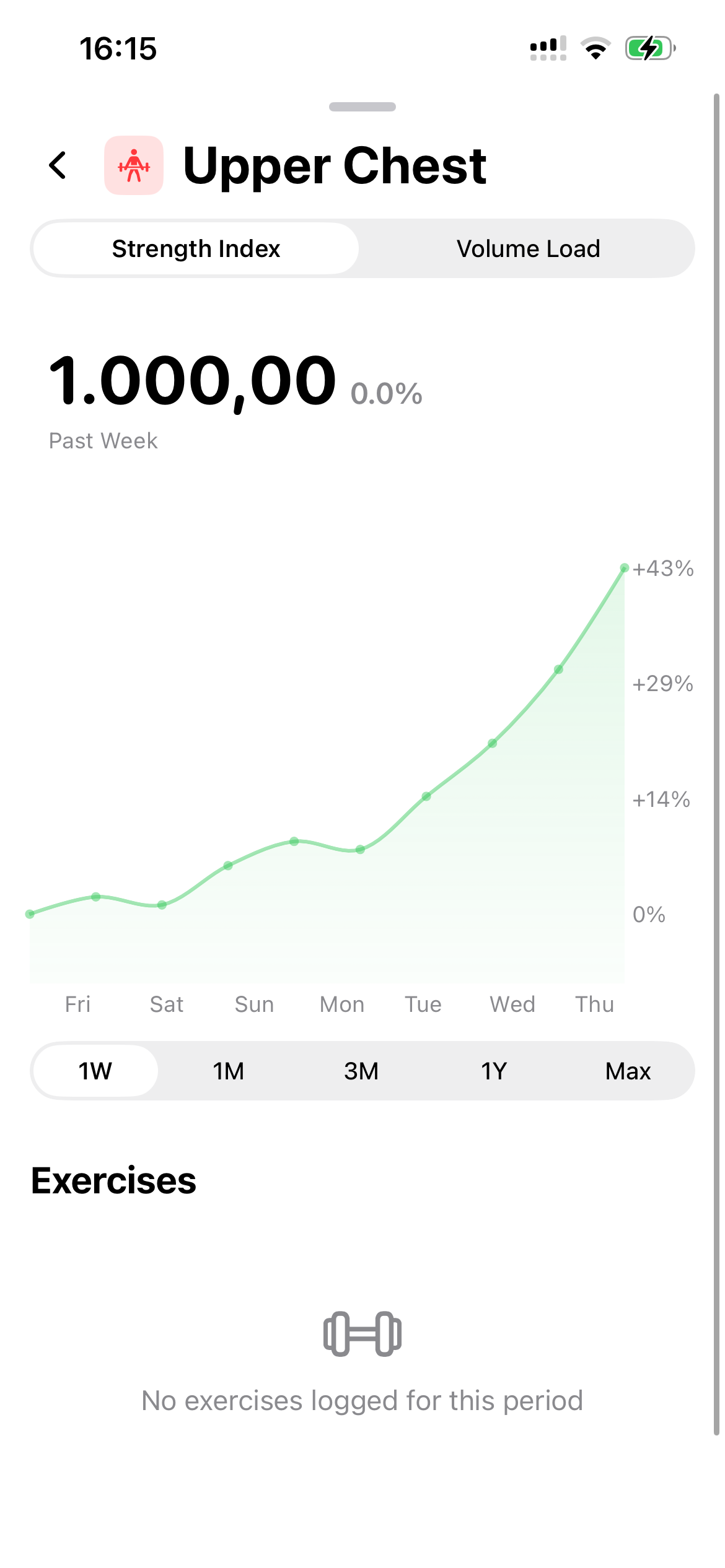
Task: Tap the highest data point at +43%
Action: coord(624,568)
